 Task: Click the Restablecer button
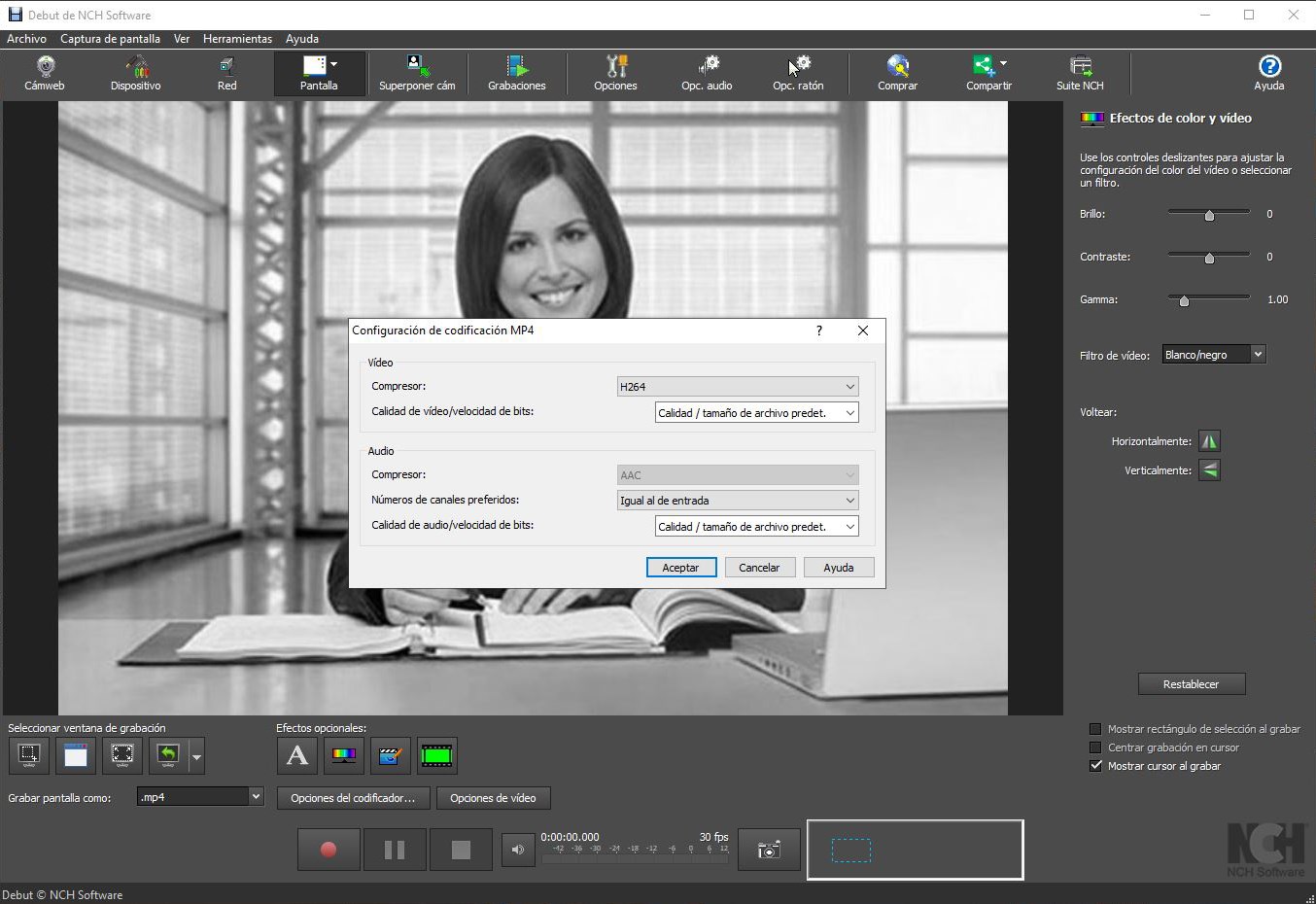tap(1191, 684)
